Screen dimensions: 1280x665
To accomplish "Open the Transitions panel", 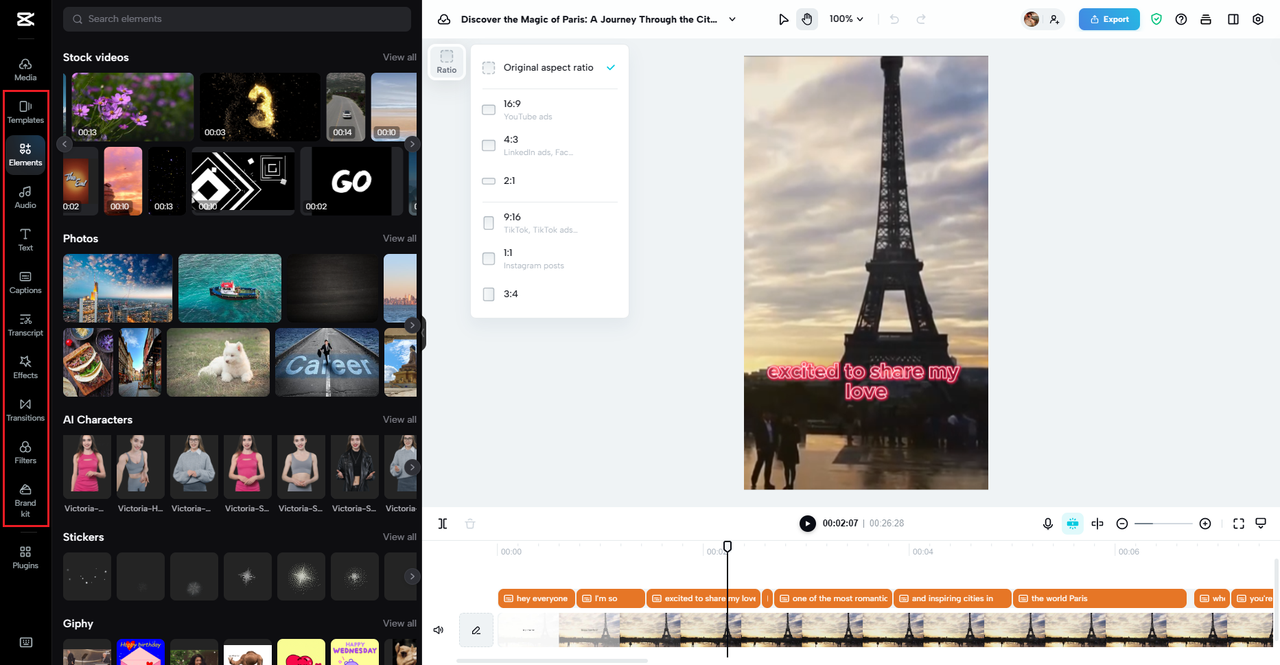I will pos(25,410).
